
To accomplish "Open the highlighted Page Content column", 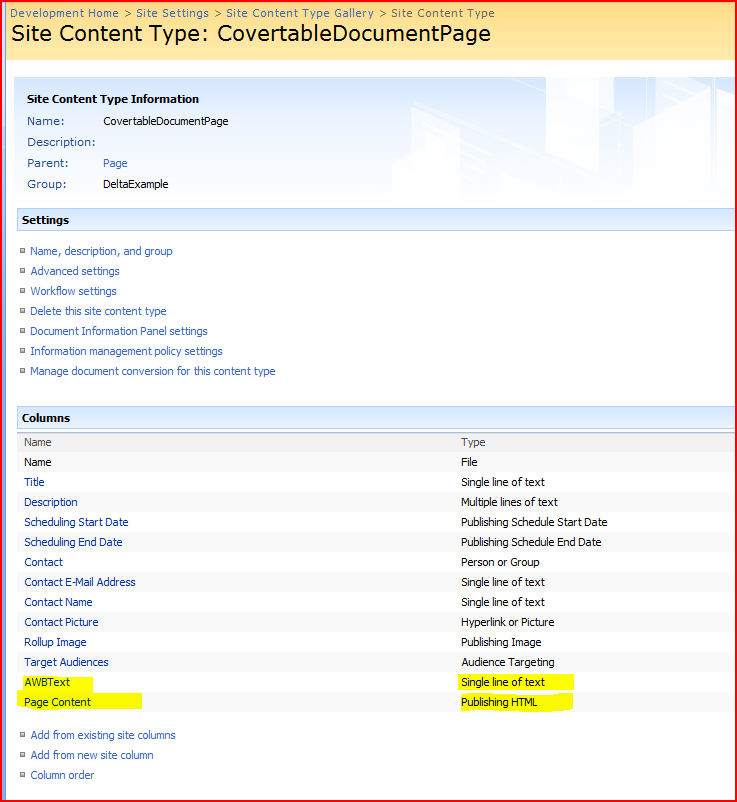I will click(57, 702).
